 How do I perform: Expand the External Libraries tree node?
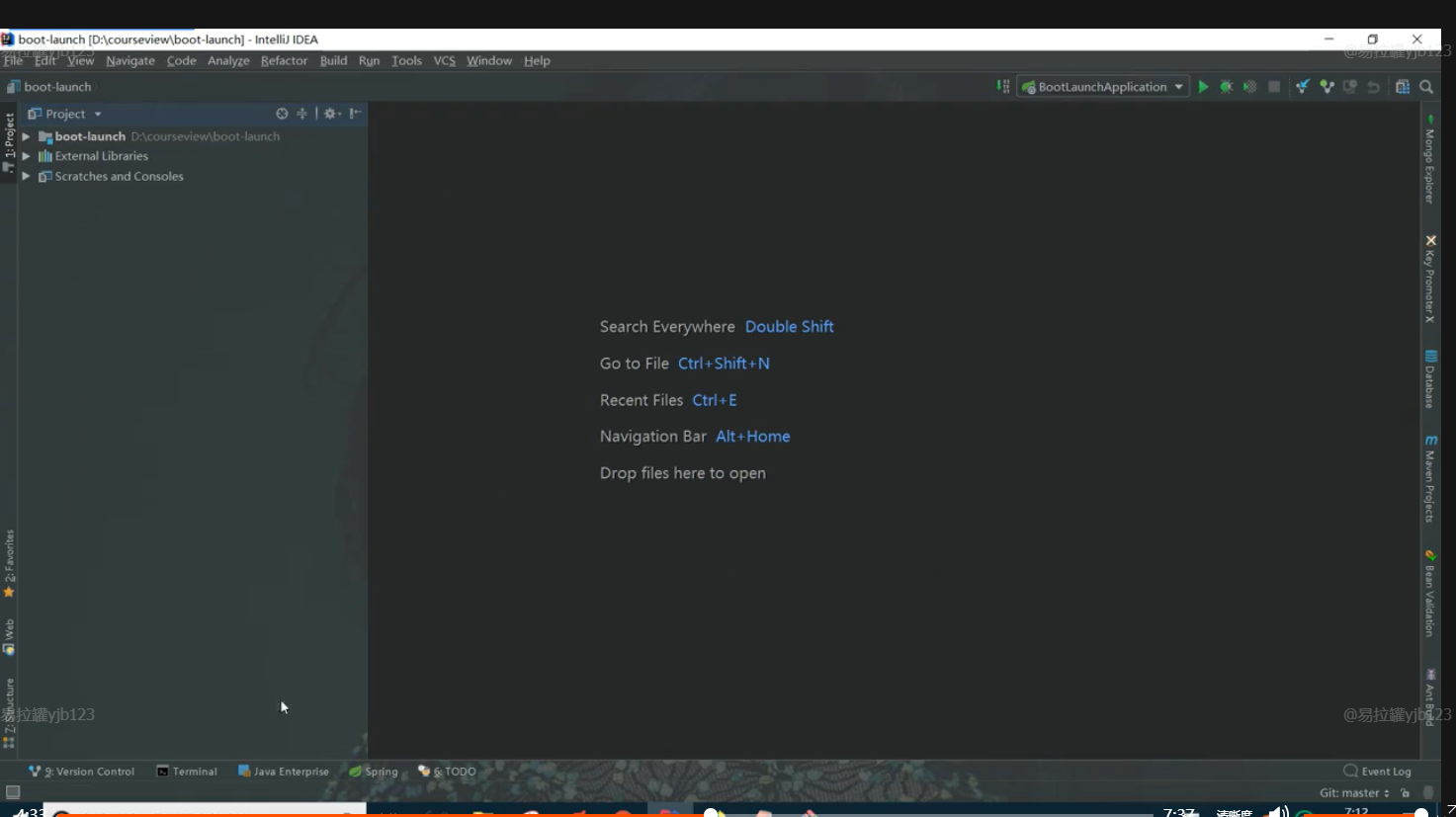(x=27, y=156)
